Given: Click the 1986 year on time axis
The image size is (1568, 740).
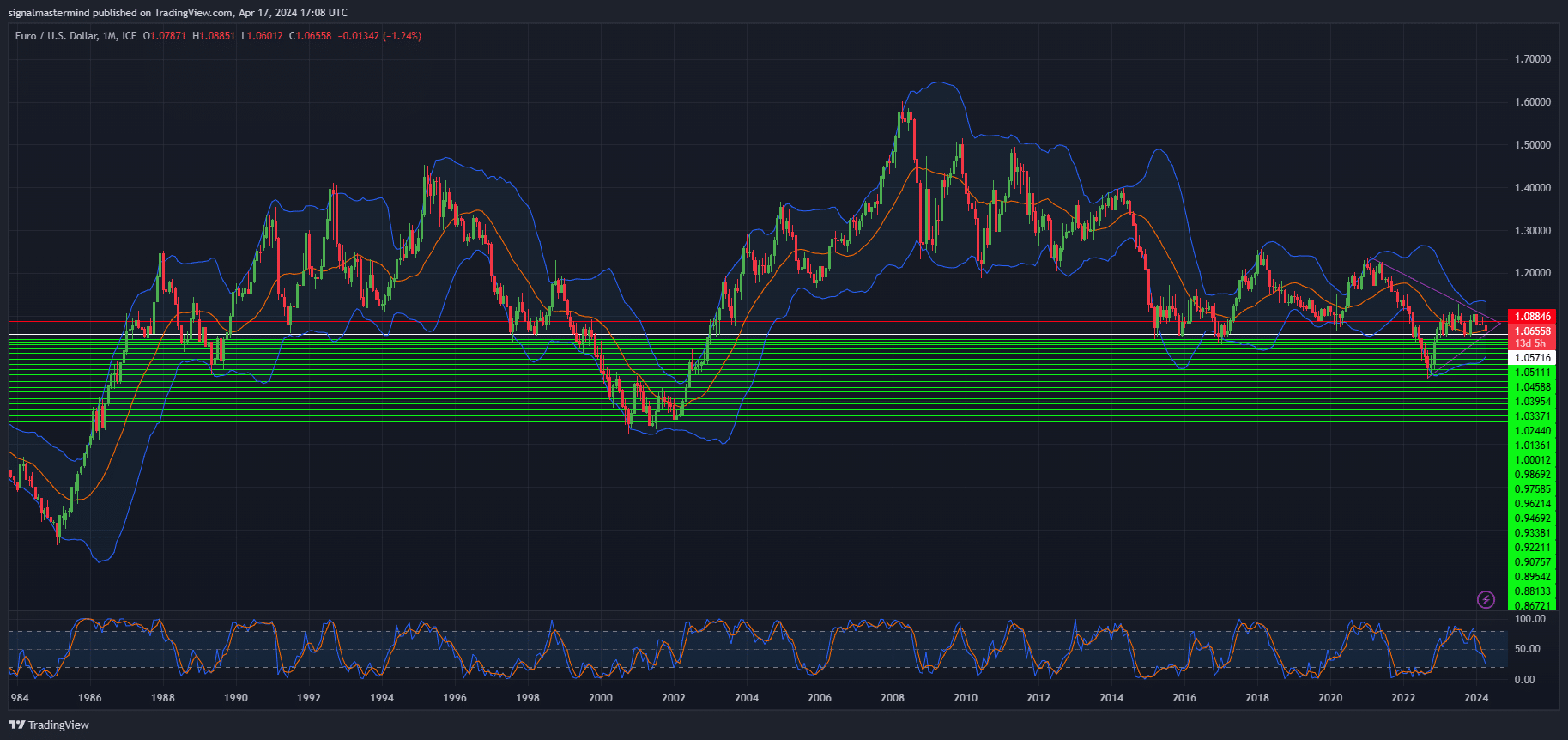Looking at the screenshot, I should coord(90,698).
